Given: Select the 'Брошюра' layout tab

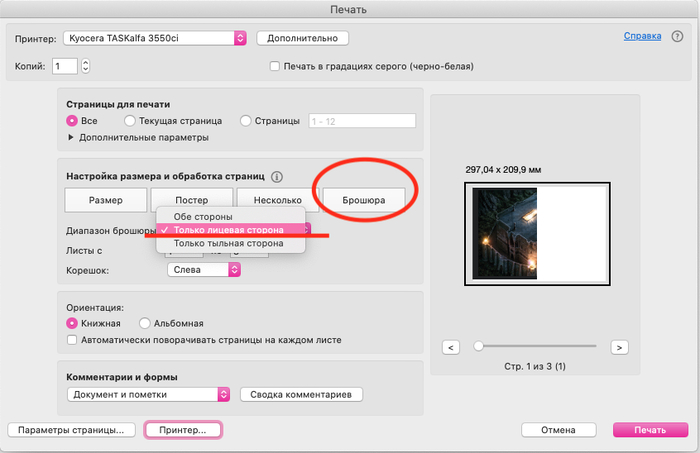Looking at the screenshot, I should point(364,200).
